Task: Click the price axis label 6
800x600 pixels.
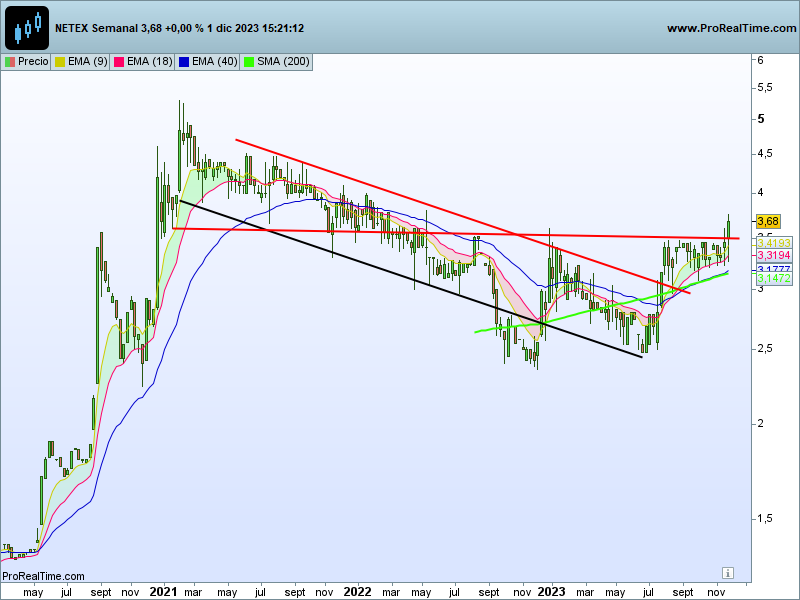Action: [761, 60]
